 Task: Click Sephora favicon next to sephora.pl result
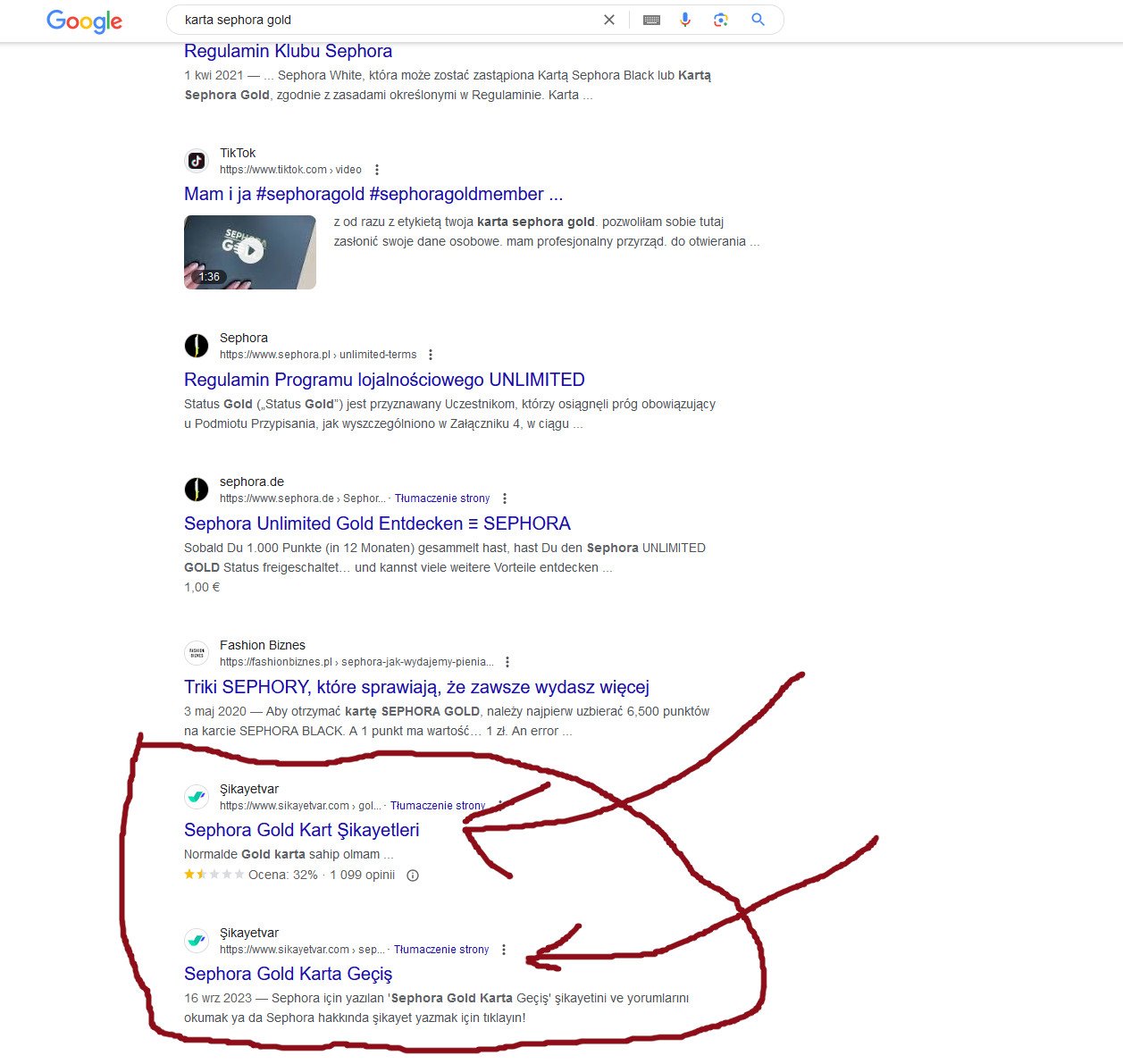click(197, 346)
